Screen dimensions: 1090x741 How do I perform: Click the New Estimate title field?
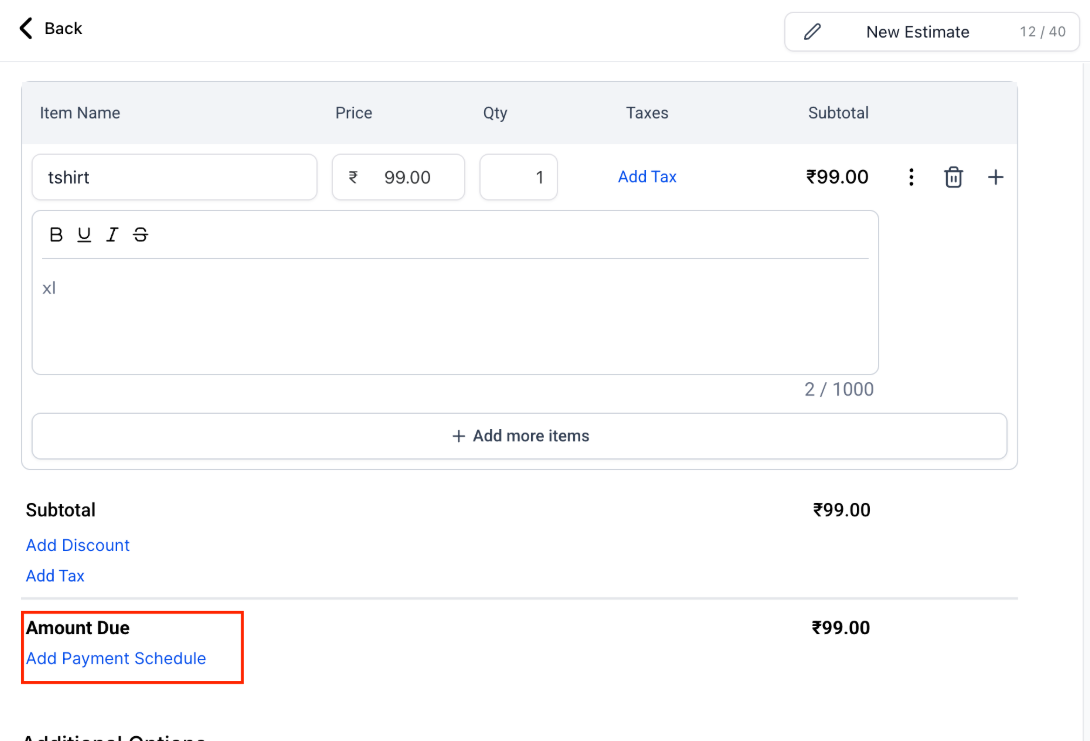(917, 32)
